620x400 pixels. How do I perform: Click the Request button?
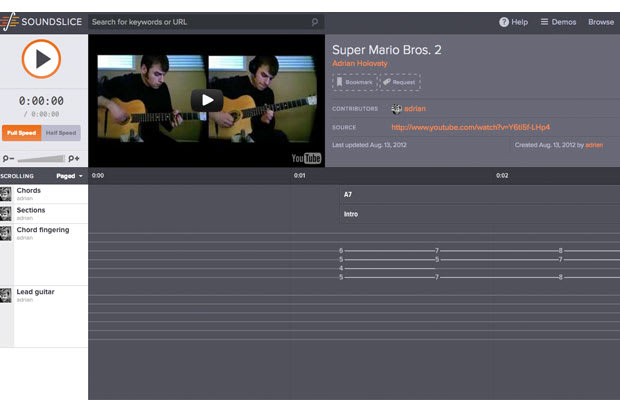tap(399, 82)
